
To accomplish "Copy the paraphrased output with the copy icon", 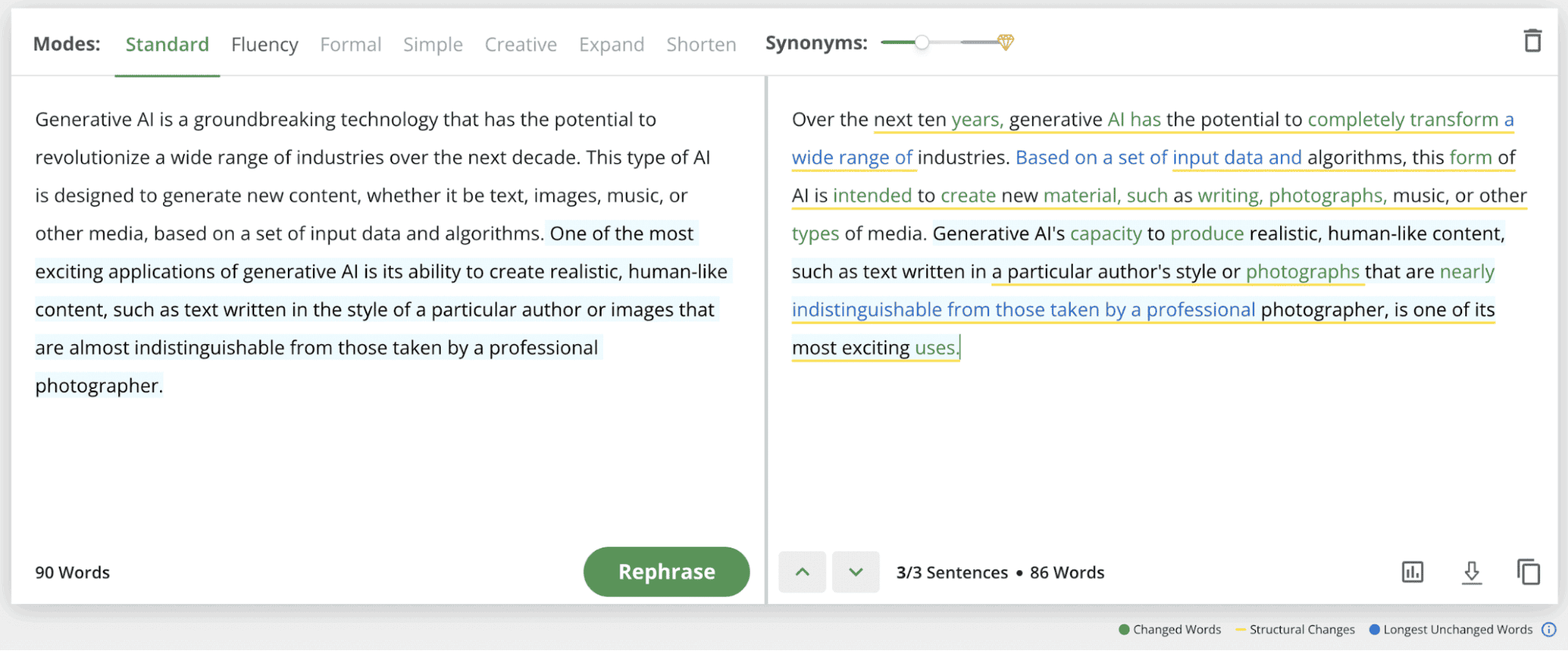I will [1528, 573].
